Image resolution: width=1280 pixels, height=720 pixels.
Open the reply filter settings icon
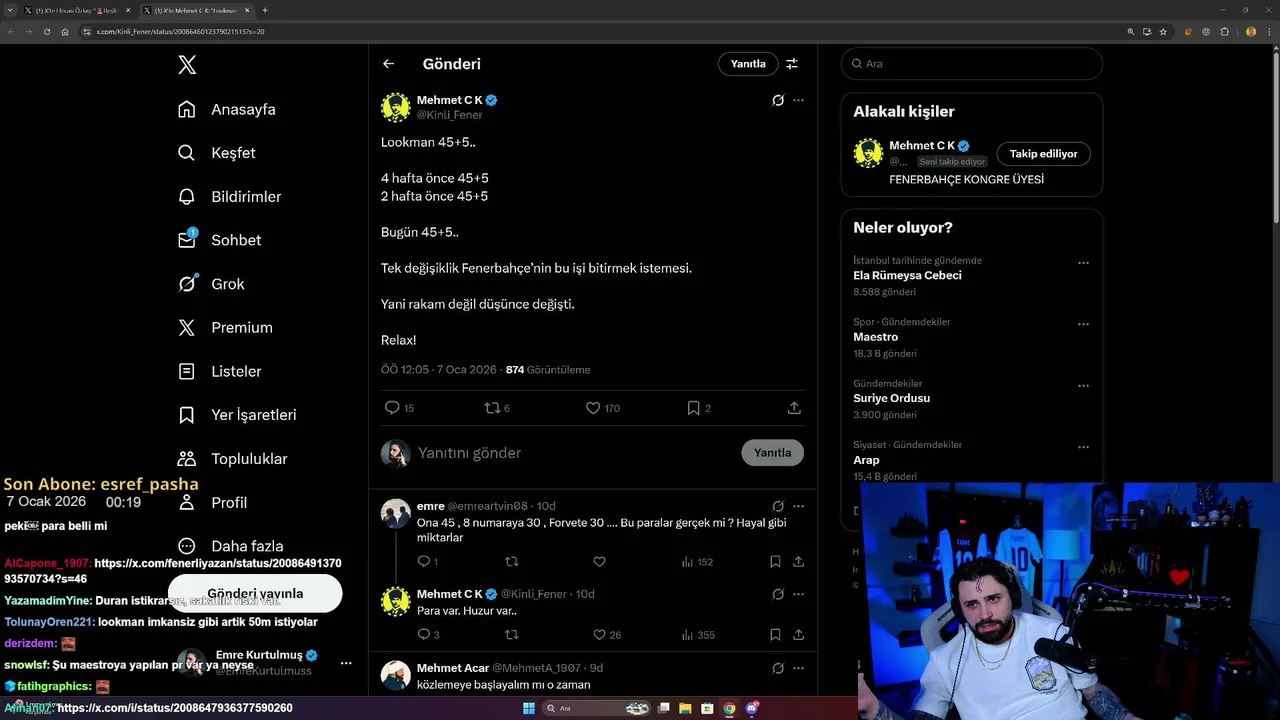point(792,64)
